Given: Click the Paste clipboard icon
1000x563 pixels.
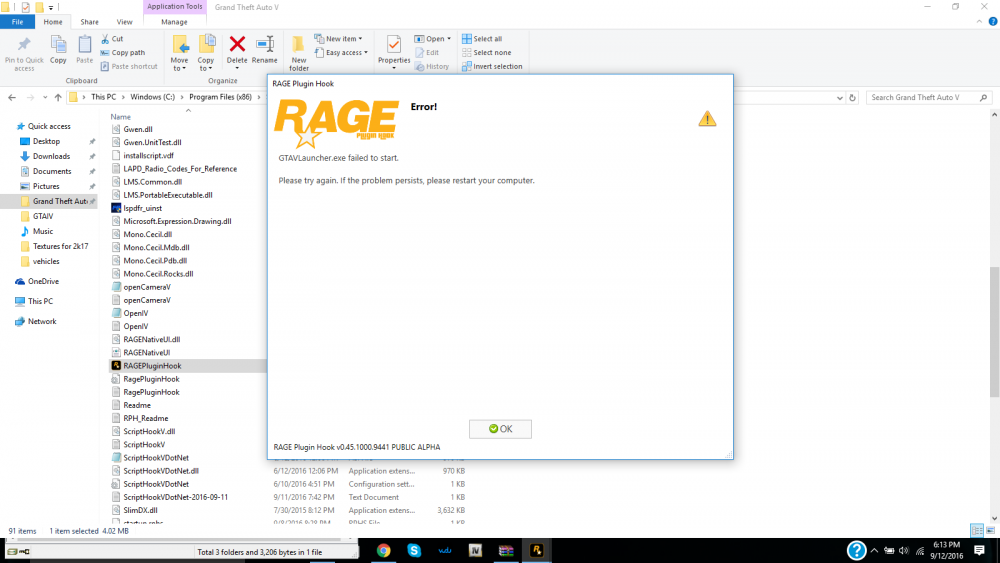Looking at the screenshot, I should [85, 45].
